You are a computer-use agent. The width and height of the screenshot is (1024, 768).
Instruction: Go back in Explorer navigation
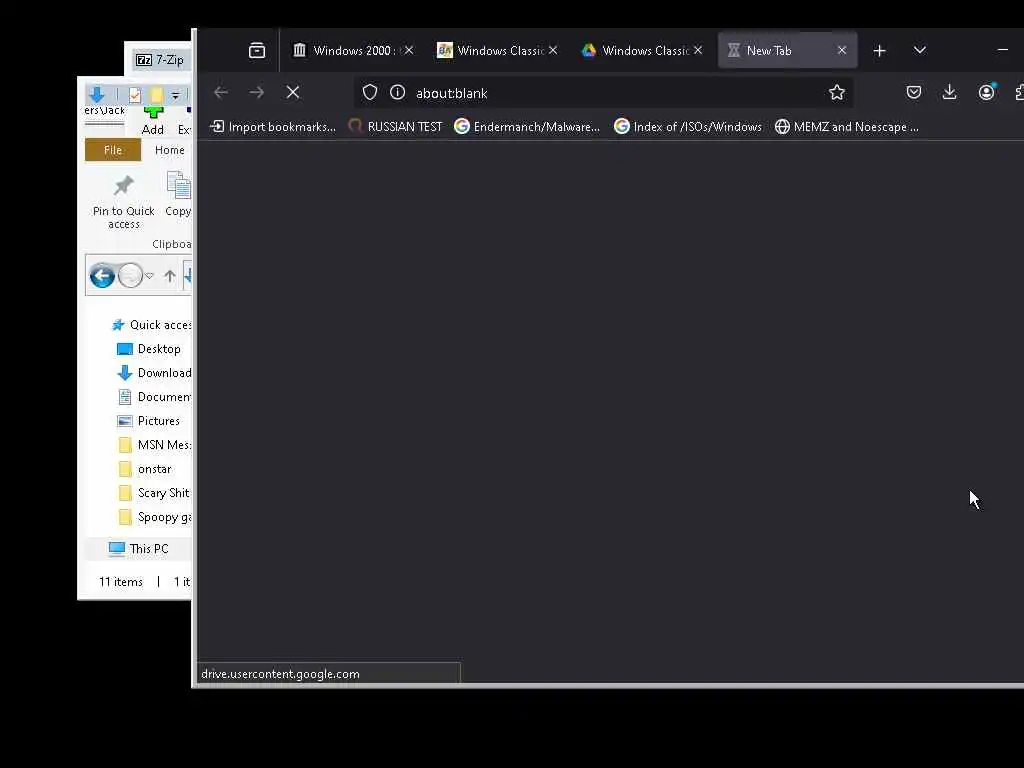pos(103,276)
